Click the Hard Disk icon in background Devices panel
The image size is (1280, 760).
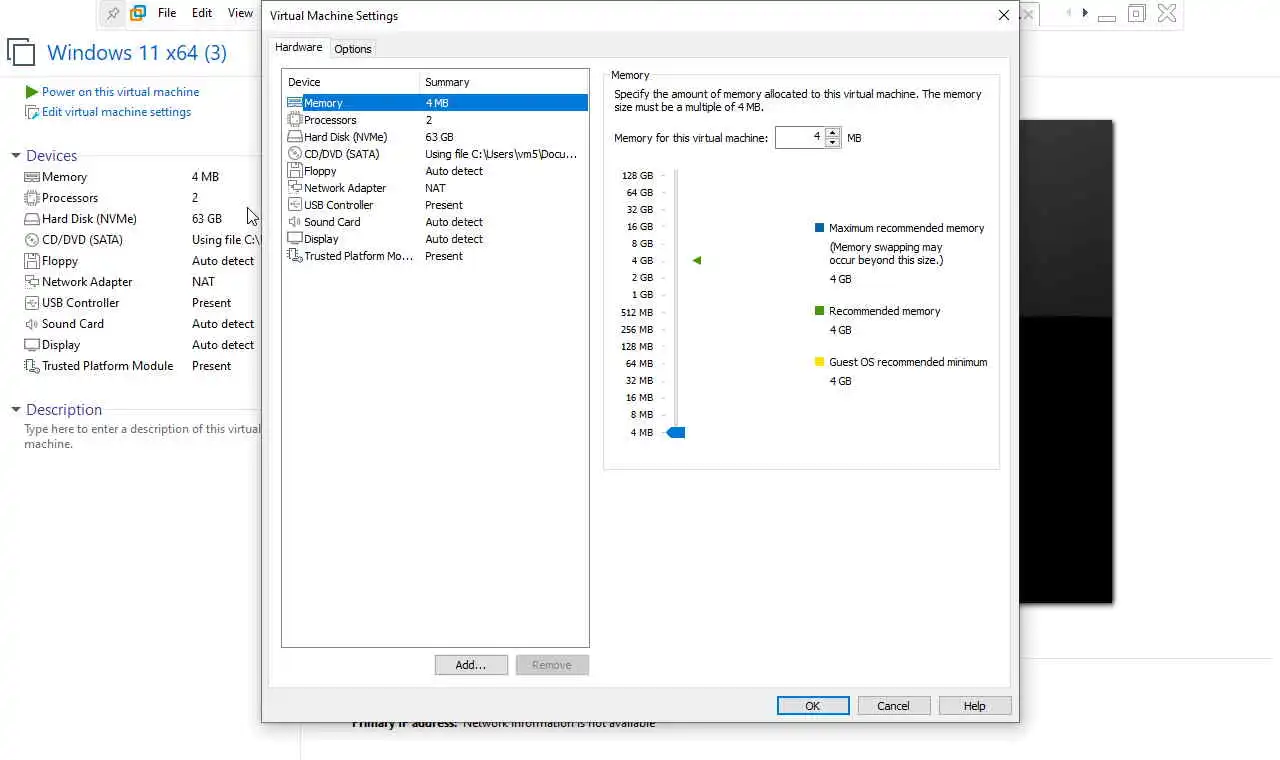click(x=32, y=219)
